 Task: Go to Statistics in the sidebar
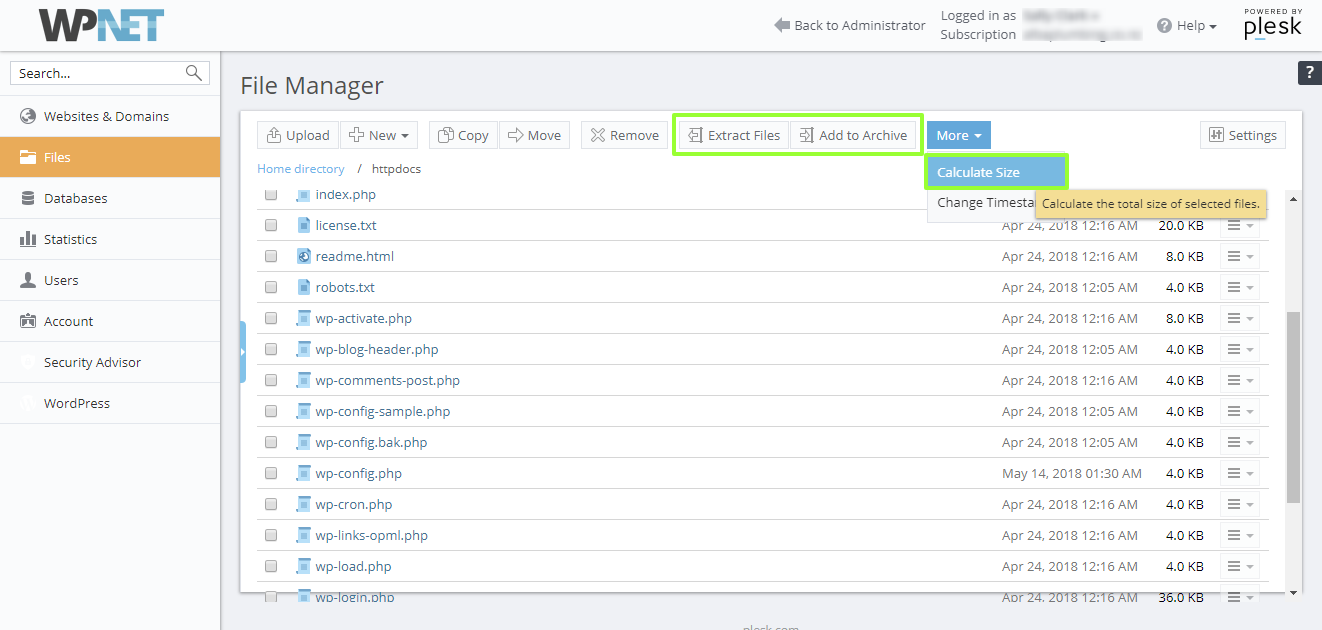(x=110, y=239)
